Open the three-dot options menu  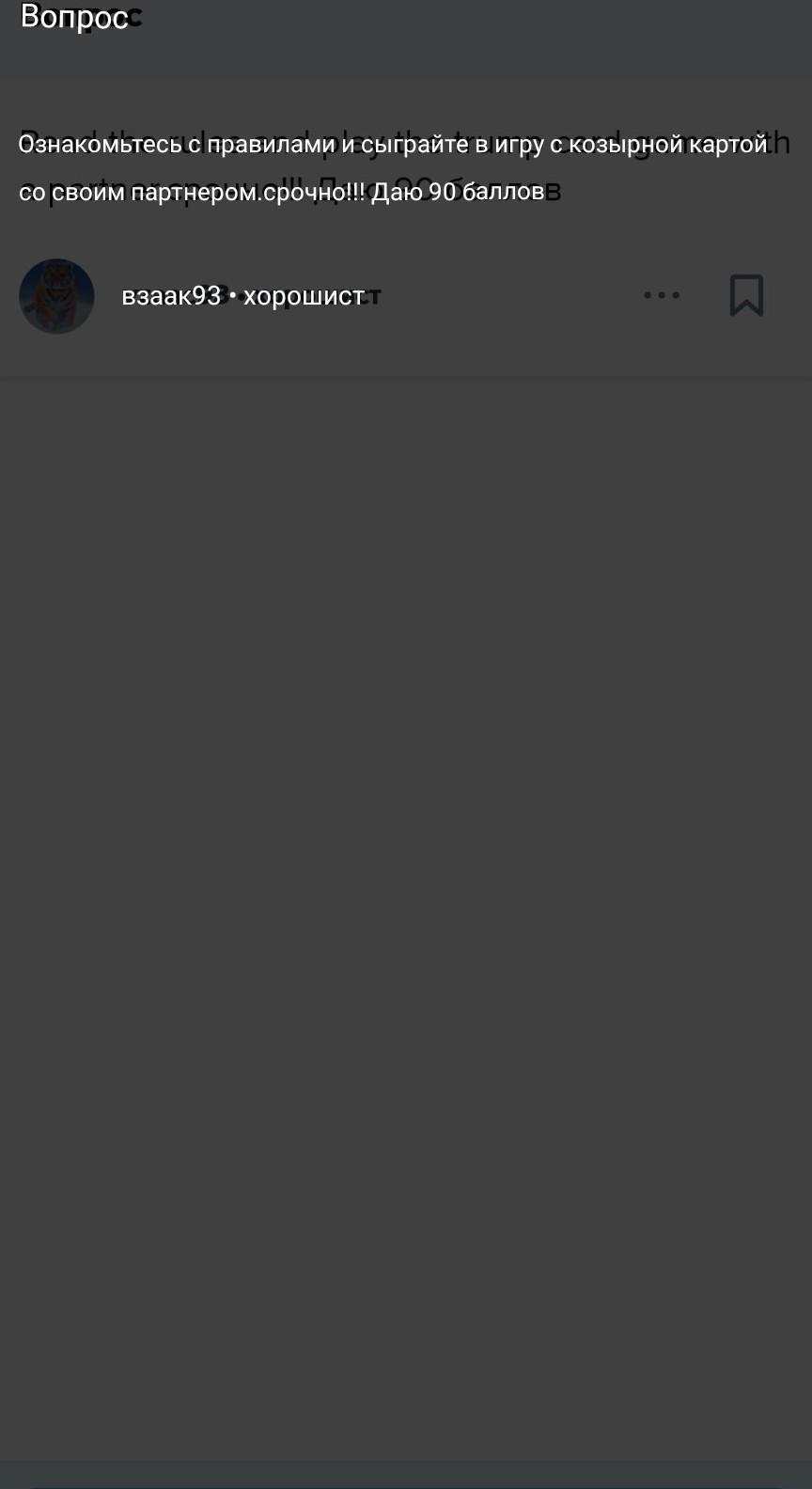661,295
